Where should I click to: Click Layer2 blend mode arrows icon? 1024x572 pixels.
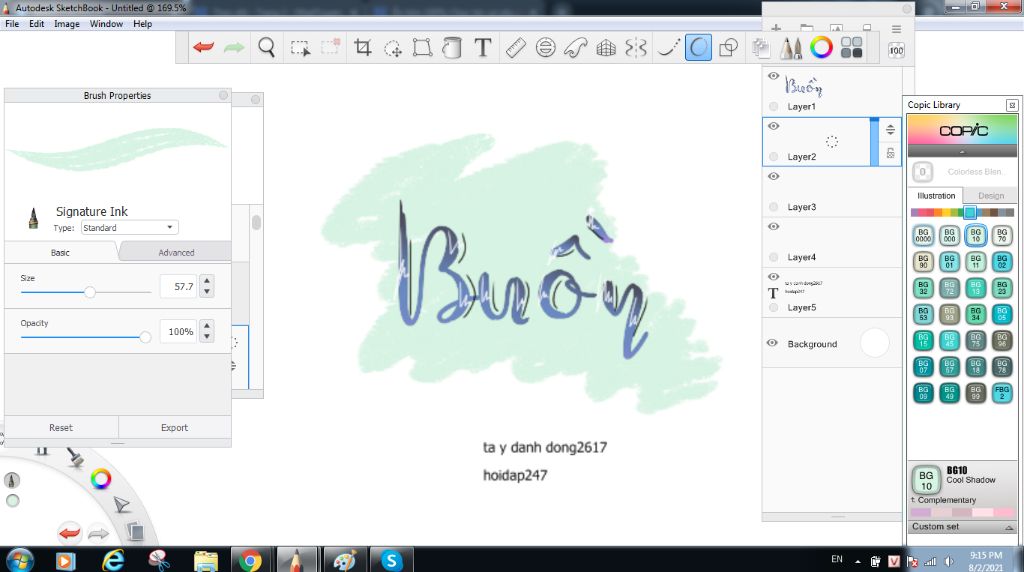tap(890, 130)
